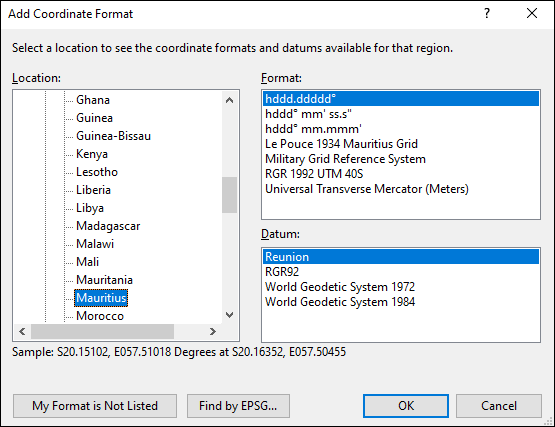Confirm with the OK button
Image resolution: width=555 pixels, height=427 pixels.
[x=406, y=406]
